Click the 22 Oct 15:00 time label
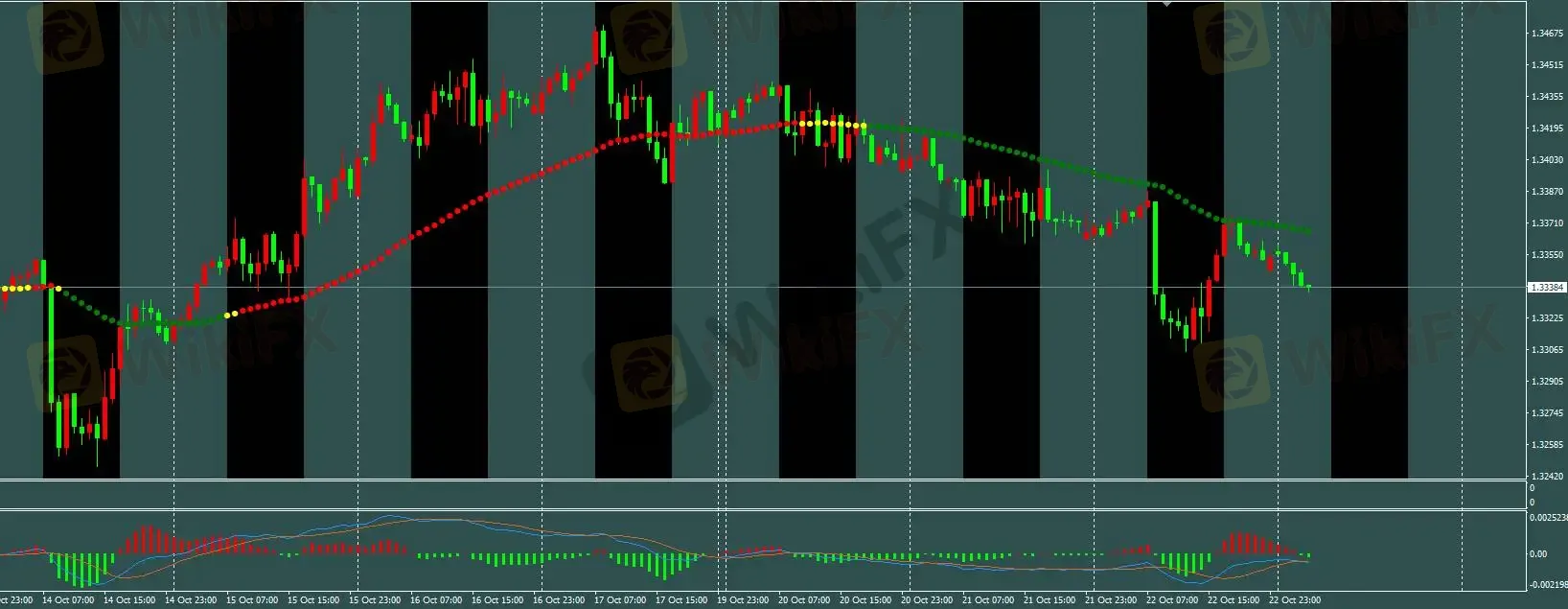1568x609 pixels. pos(1234,600)
